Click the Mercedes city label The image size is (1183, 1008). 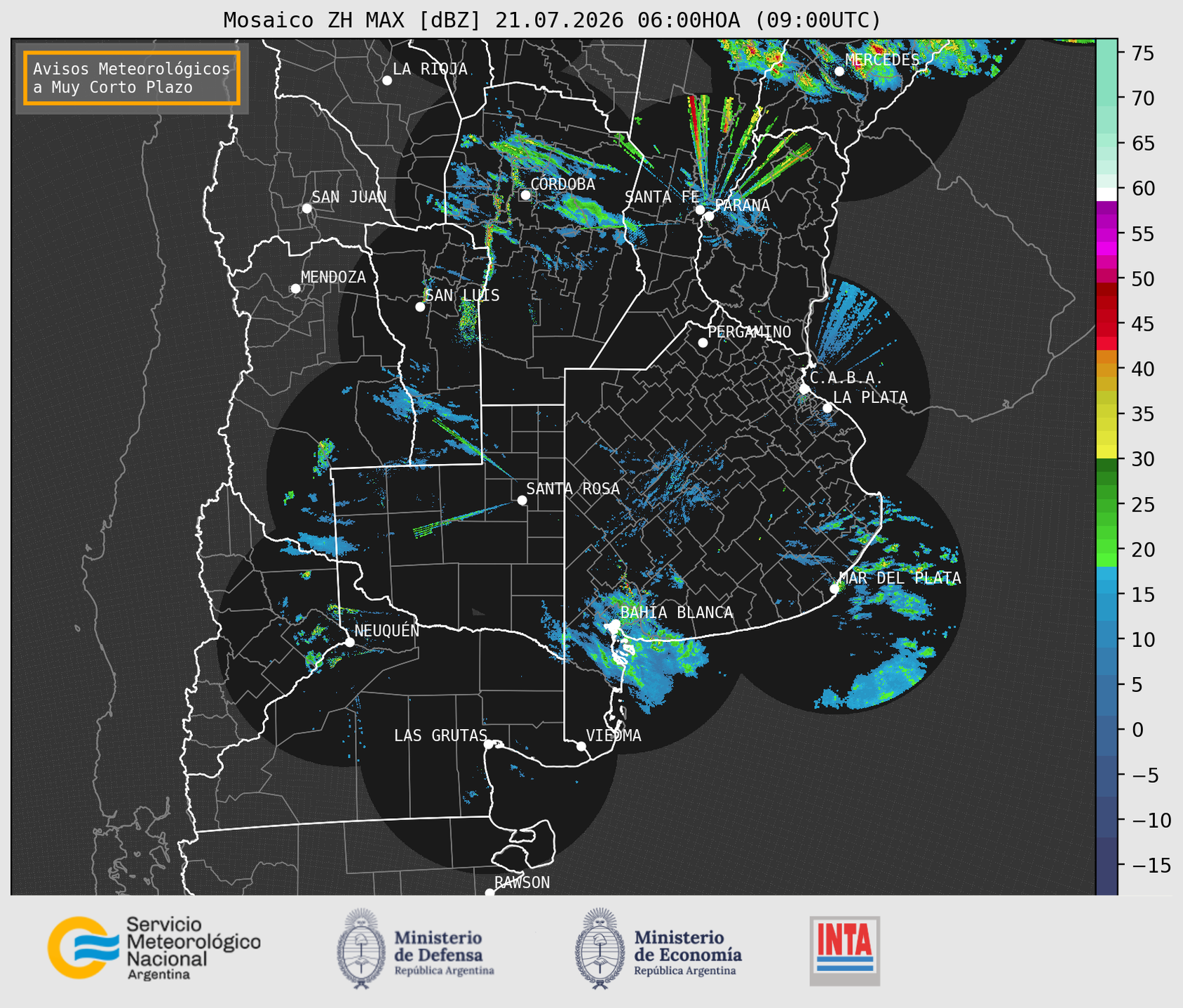pos(882,60)
